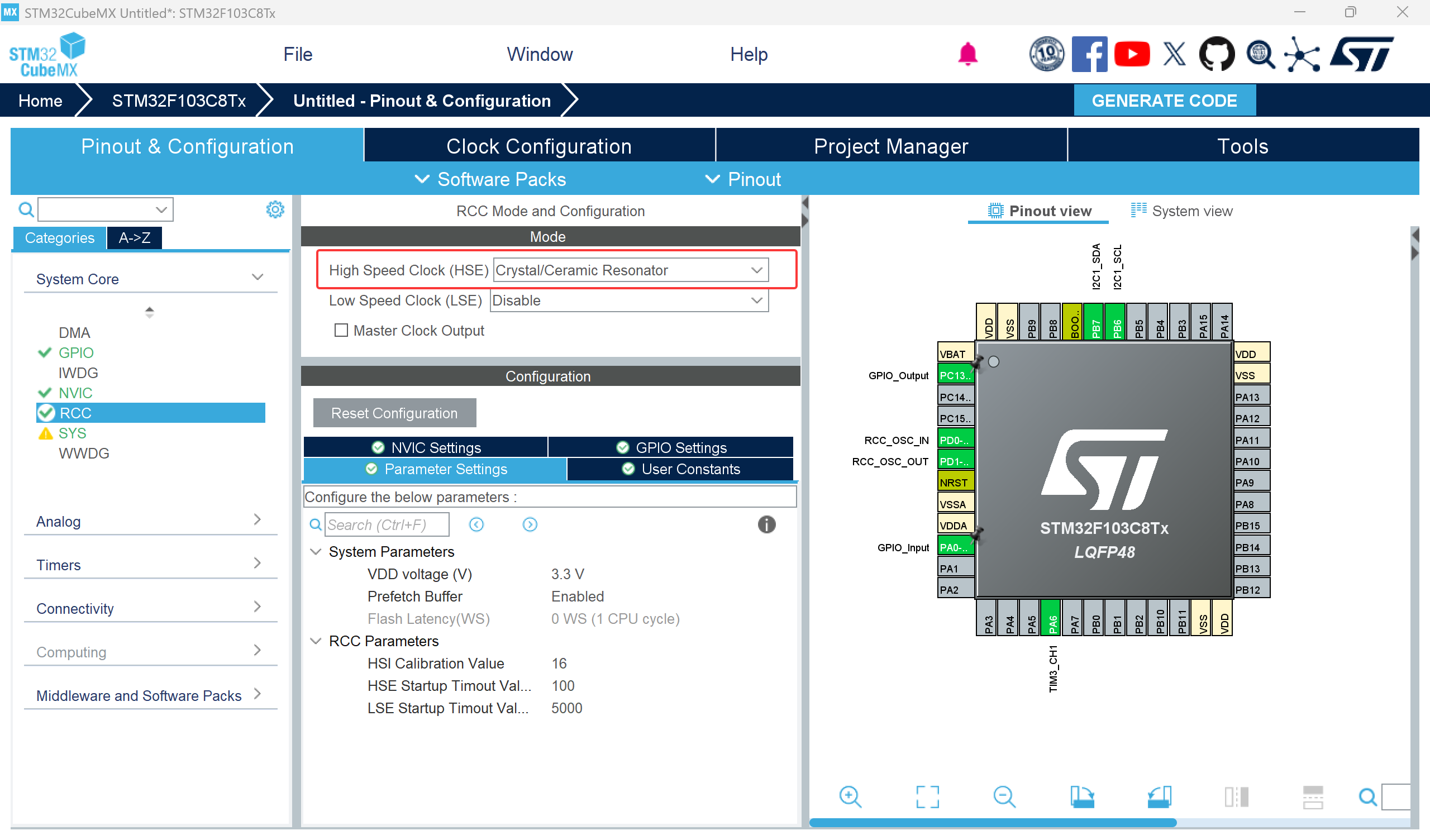Screen dimensions: 1430x840
Task: Flip the chip view vertically
Action: coord(1313,797)
